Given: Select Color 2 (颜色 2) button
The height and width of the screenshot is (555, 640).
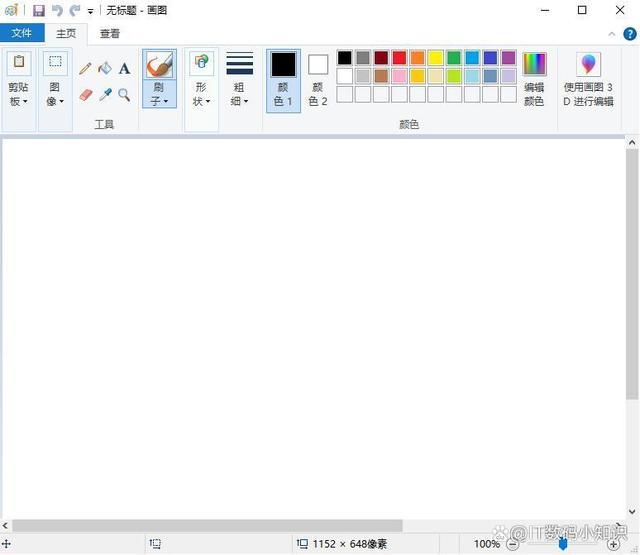Looking at the screenshot, I should tap(318, 80).
